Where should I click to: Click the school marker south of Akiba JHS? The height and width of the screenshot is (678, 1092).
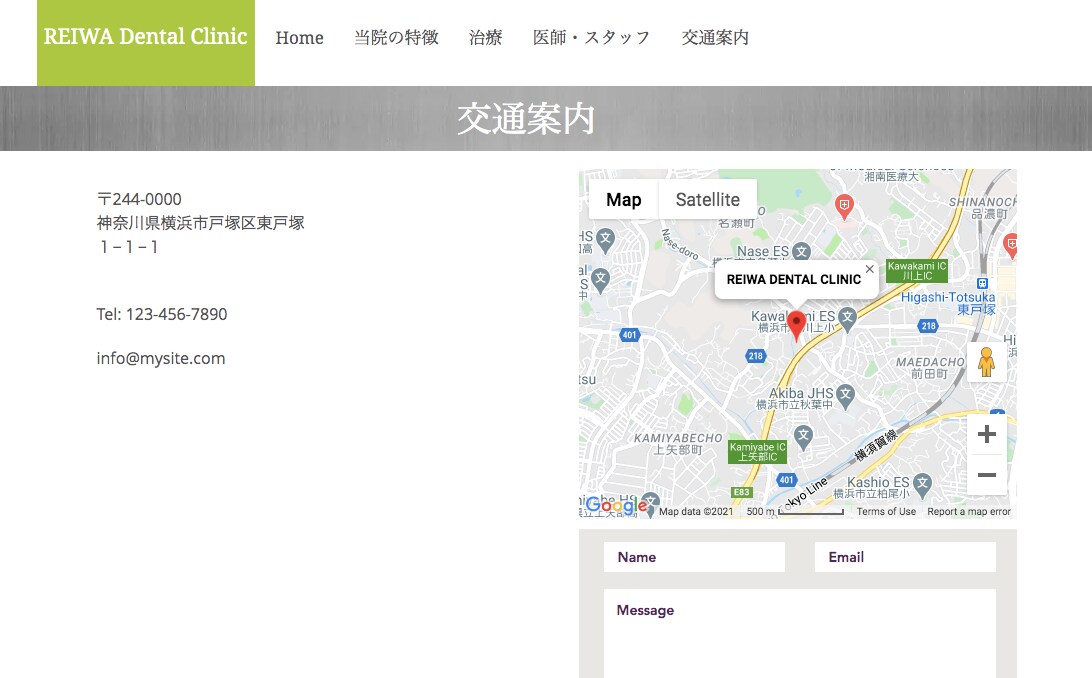click(803, 437)
